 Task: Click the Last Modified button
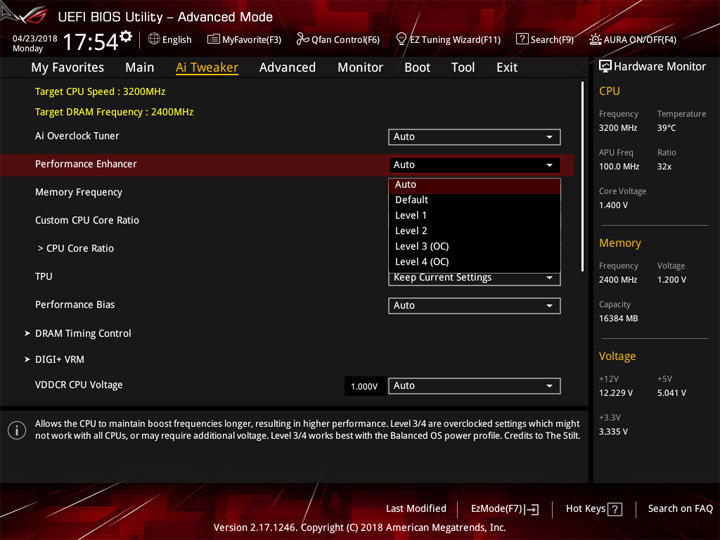(416, 509)
